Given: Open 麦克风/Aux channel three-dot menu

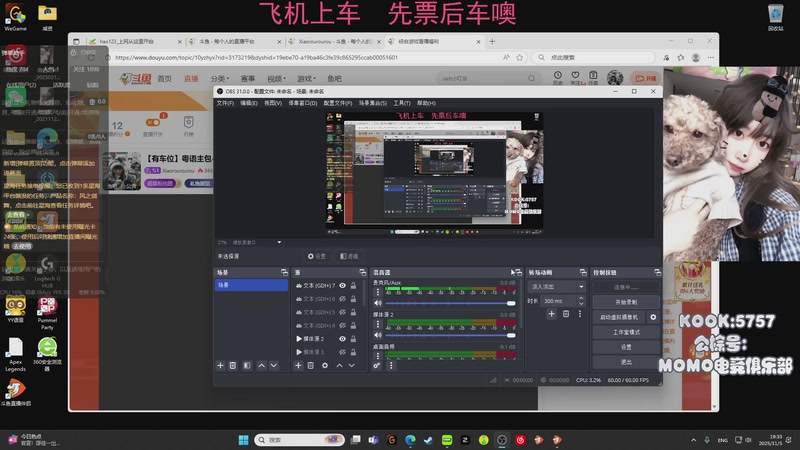Looking at the screenshot, I should (378, 292).
